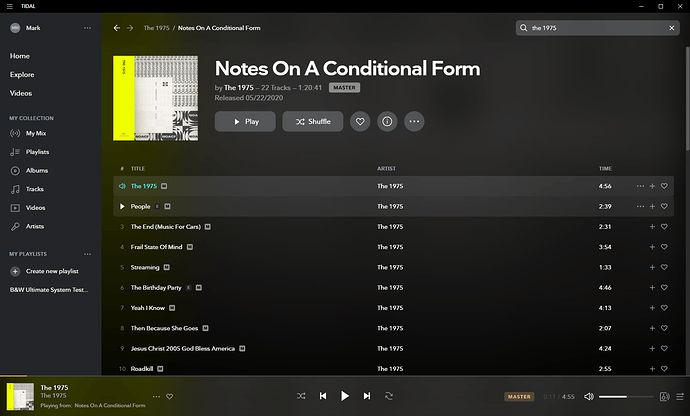Favorite Frail State Of Mind
This screenshot has width=690, height=416.
(x=664, y=247)
